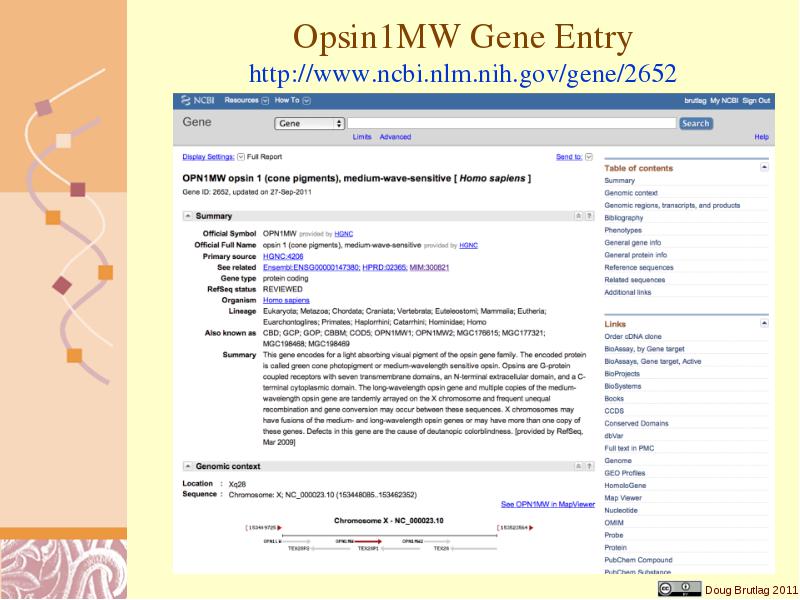Open the GEO Profiles link
The width and height of the screenshot is (800, 600).
coord(624,473)
